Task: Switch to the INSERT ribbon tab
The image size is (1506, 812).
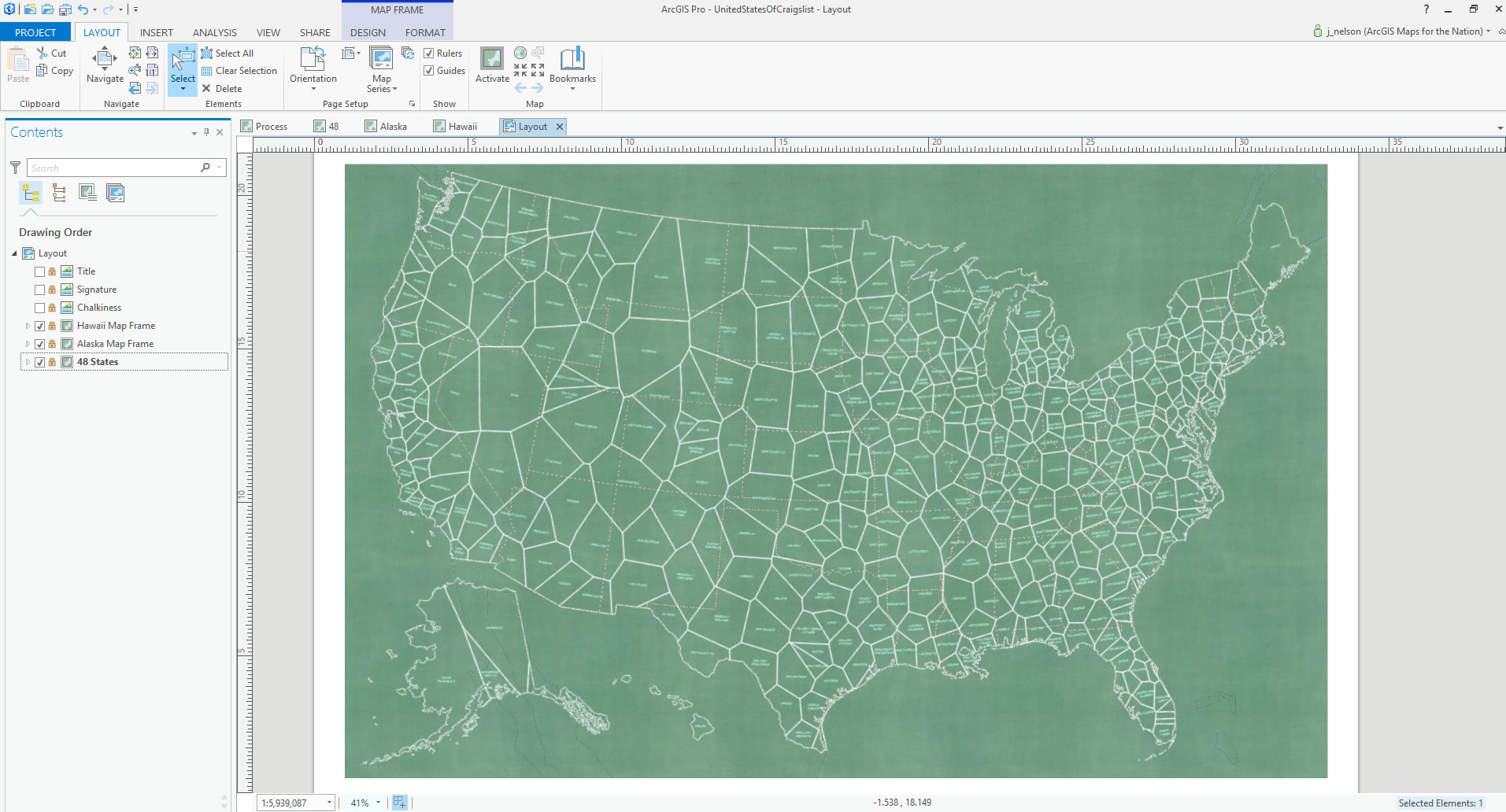Action: 157,32
